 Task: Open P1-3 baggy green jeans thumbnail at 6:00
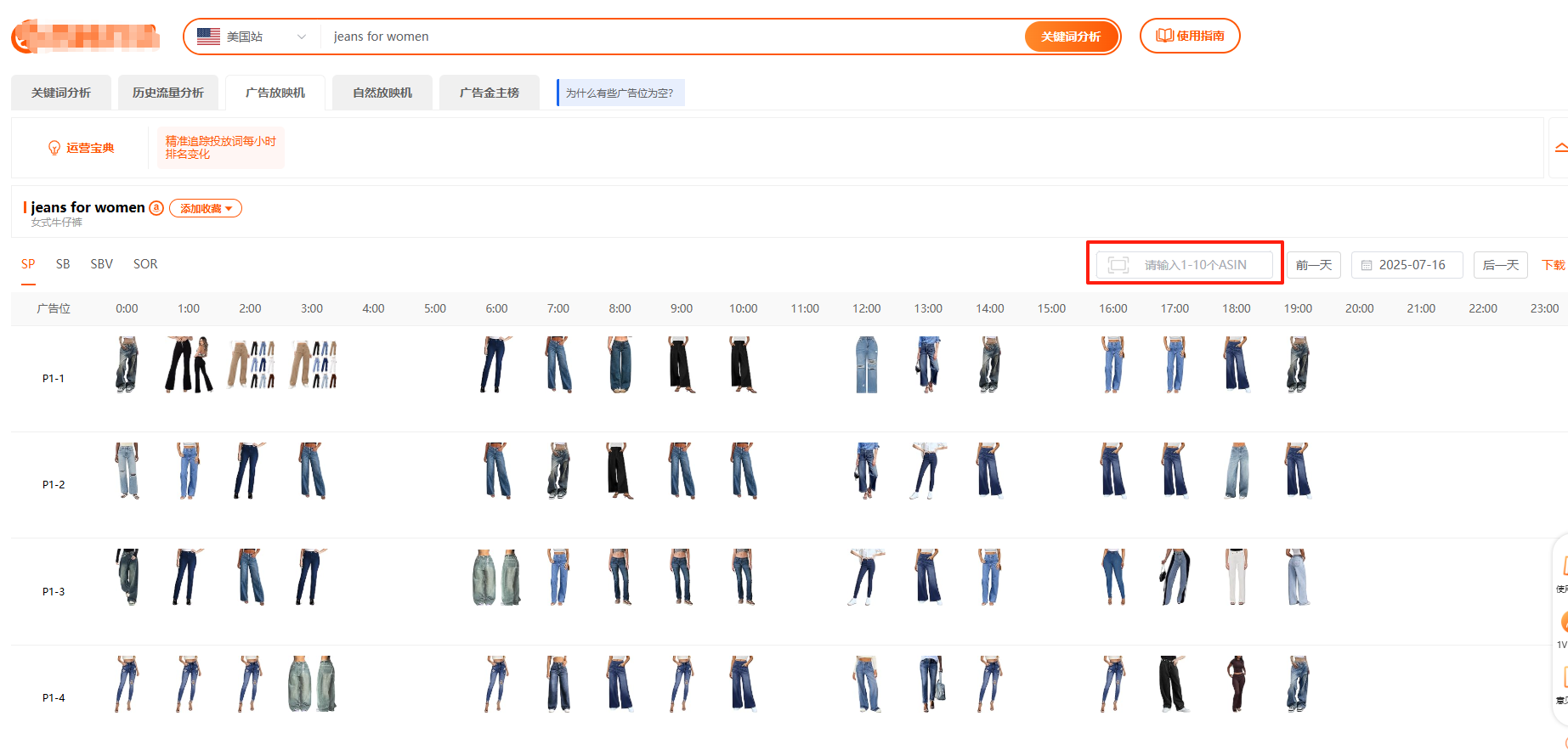point(497,578)
